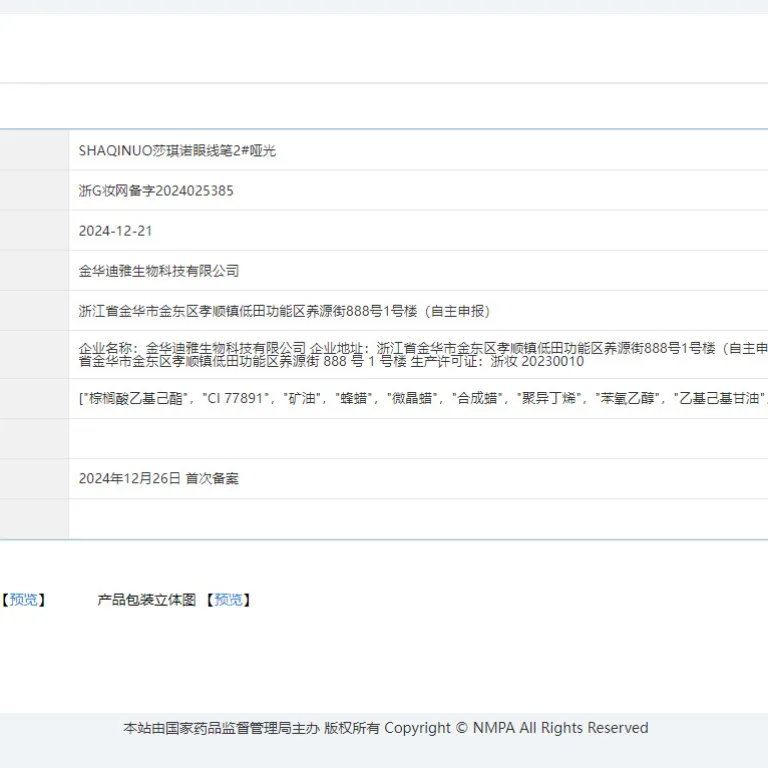Select the date 2024-12-21
Screen dimensions: 768x768
pyautogui.click(x=116, y=231)
